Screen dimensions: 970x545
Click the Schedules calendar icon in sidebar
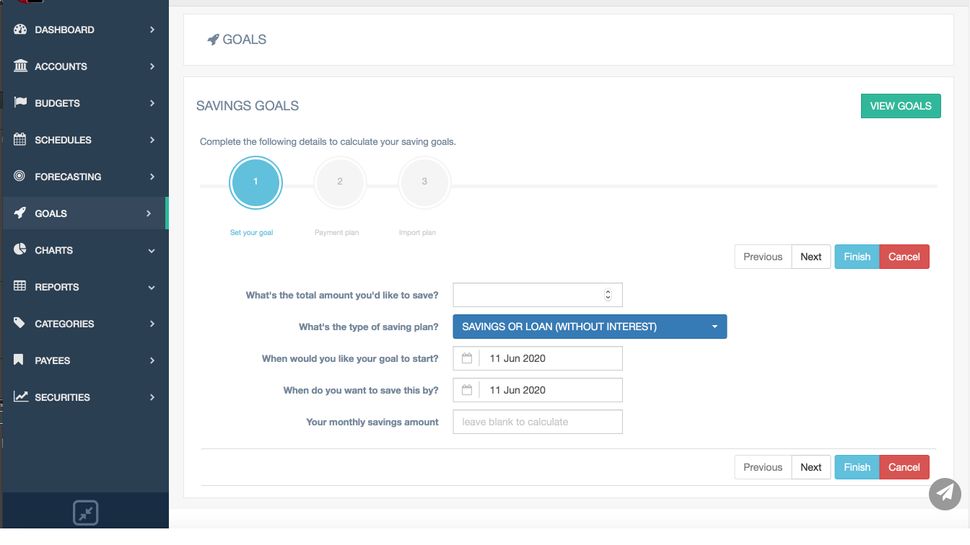pyautogui.click(x=20, y=140)
